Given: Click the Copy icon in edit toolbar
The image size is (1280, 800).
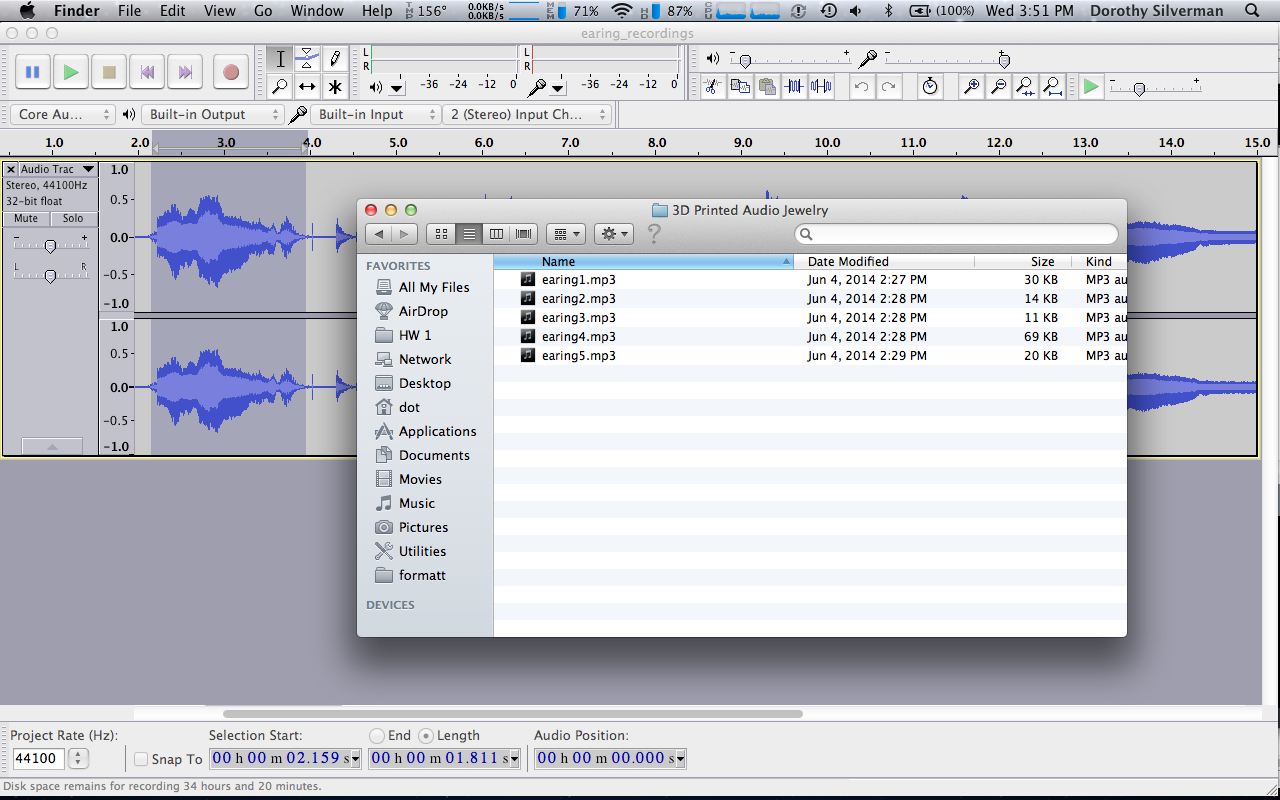Looking at the screenshot, I should tap(740, 86).
